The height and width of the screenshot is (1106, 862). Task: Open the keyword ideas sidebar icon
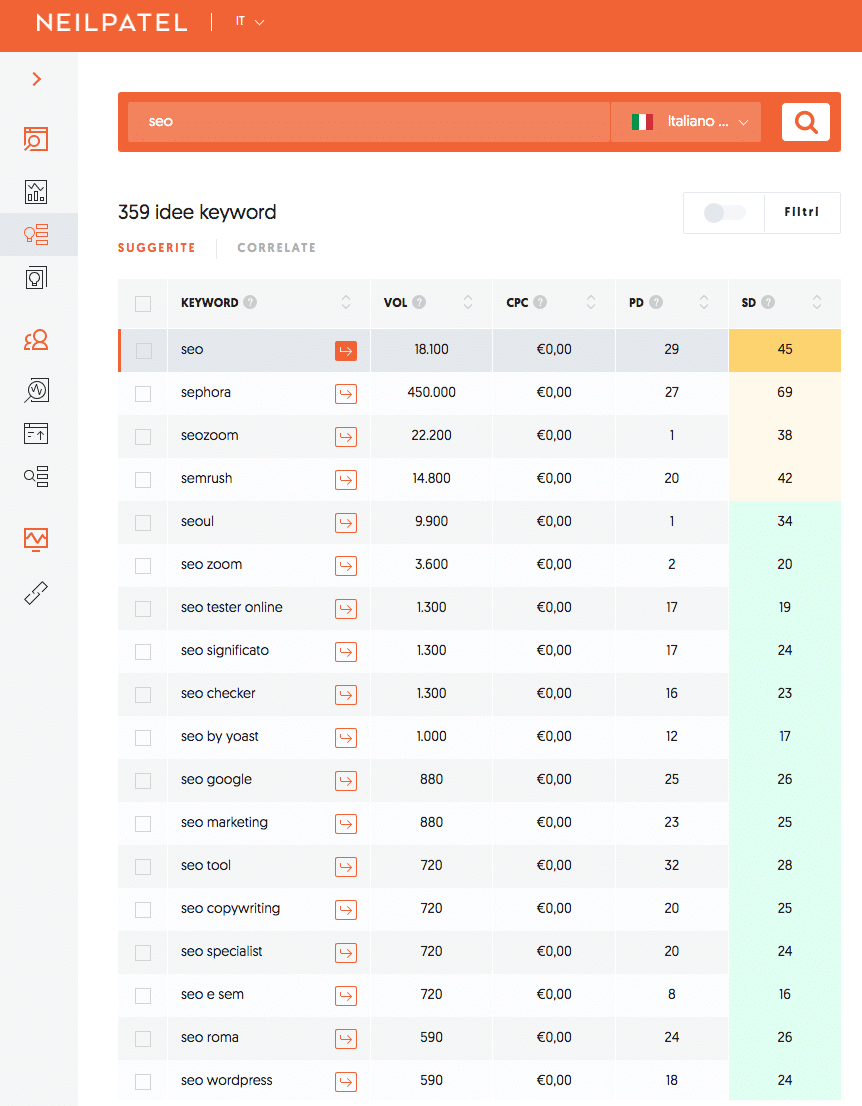[x=36, y=234]
